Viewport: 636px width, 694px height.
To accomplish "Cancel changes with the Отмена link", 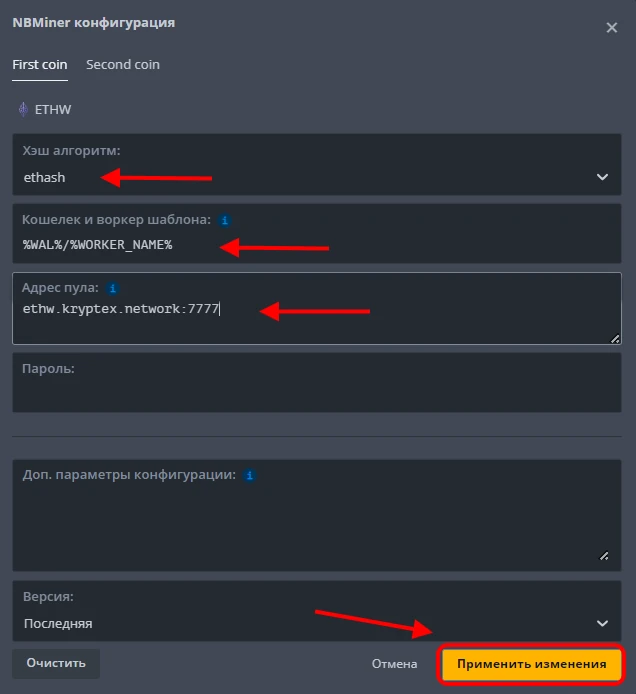I will click(394, 664).
